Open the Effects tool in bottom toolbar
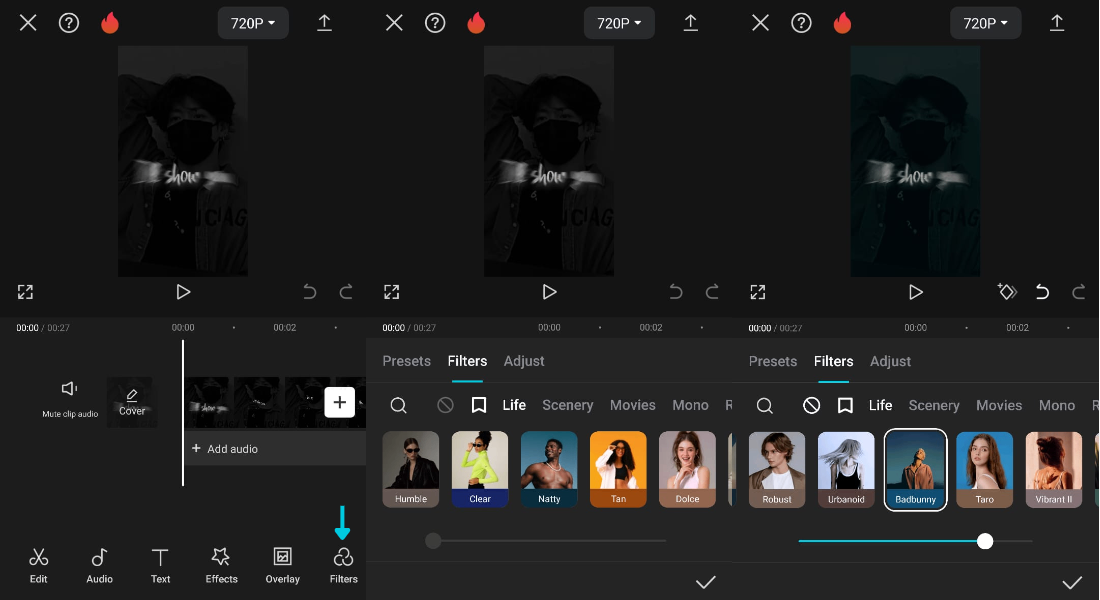Image resolution: width=1100 pixels, height=600 pixels. click(x=221, y=566)
